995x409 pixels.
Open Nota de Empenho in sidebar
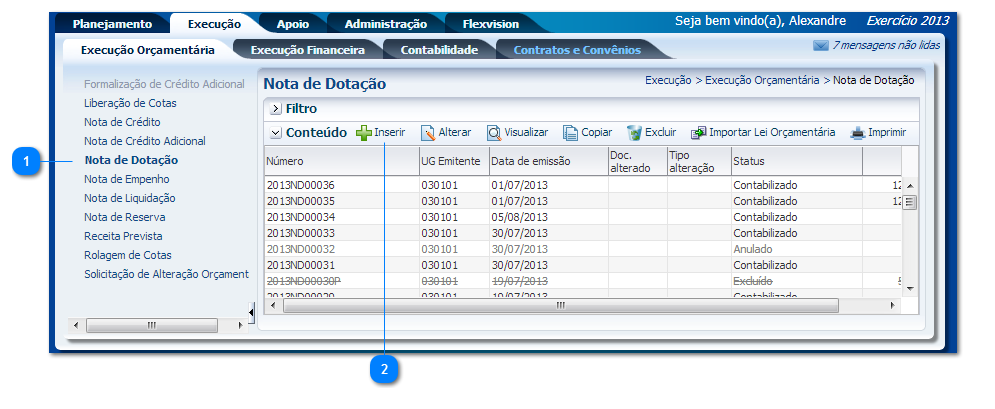[x=127, y=179]
